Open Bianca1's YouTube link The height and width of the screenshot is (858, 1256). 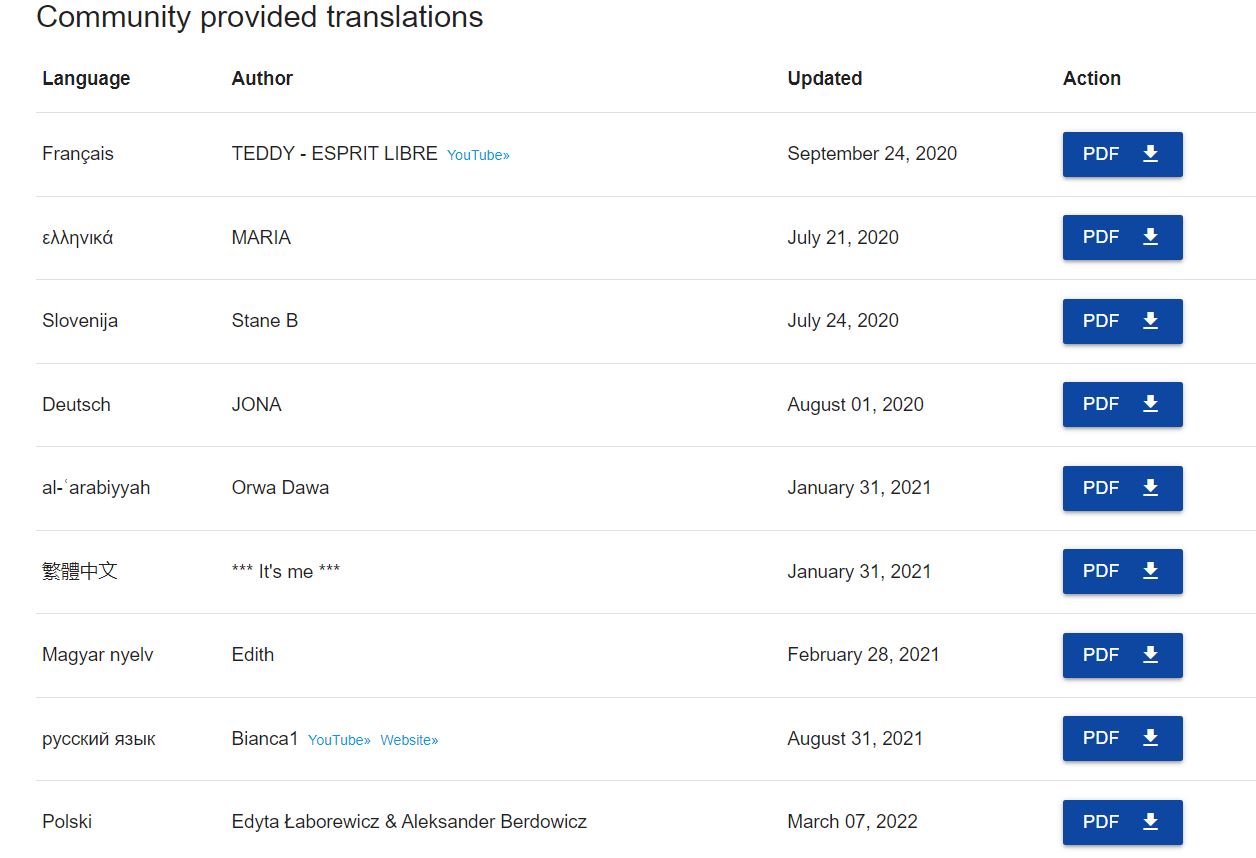(339, 740)
